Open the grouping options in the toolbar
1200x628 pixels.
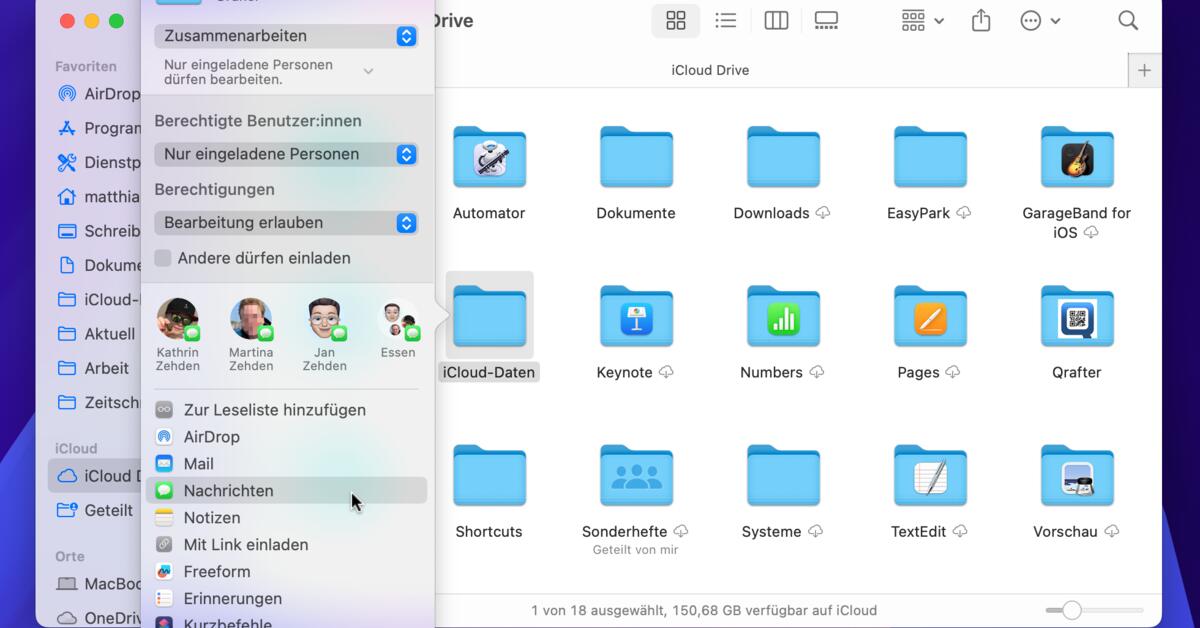[920, 20]
